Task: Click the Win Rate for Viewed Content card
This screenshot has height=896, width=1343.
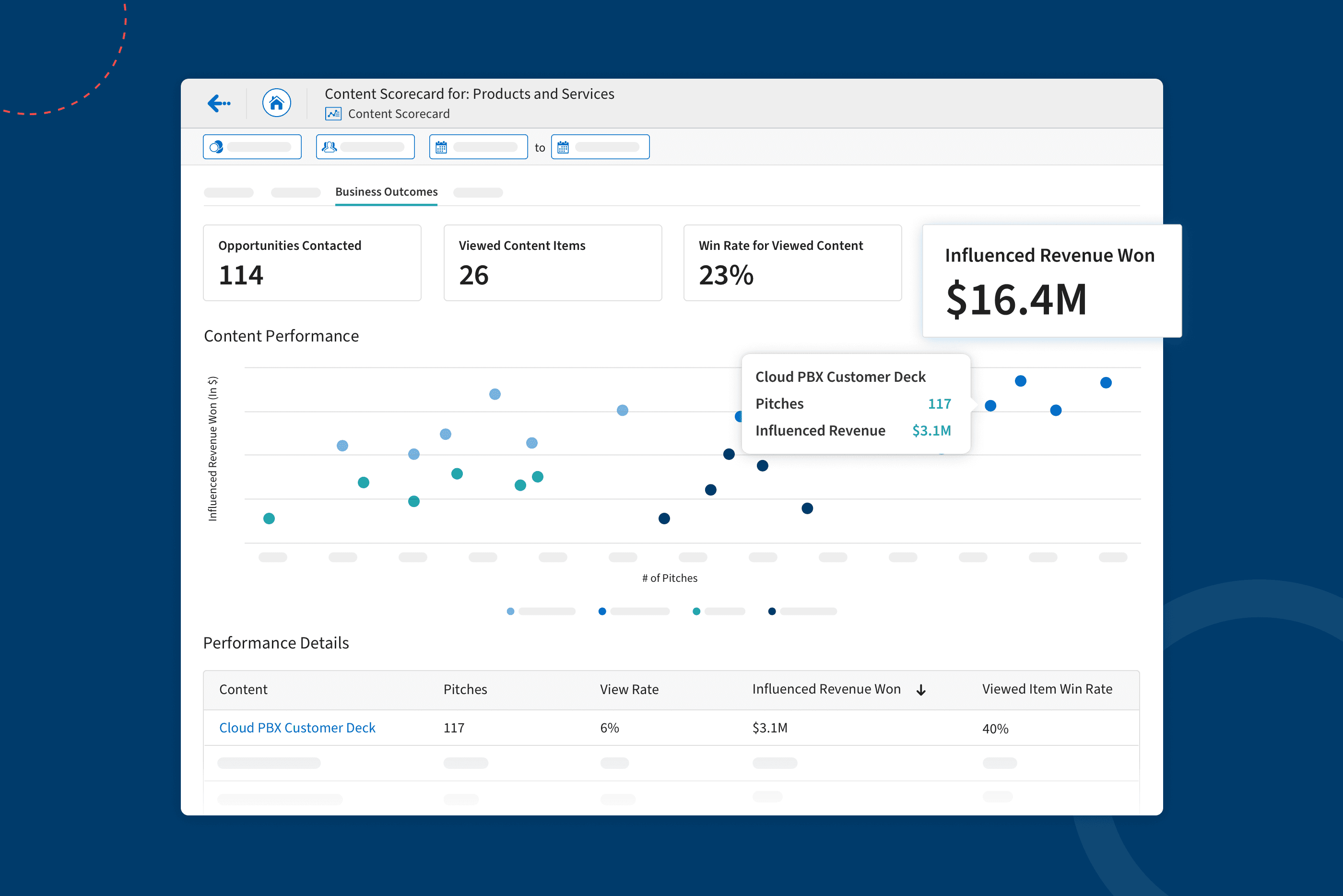Action: click(792, 263)
